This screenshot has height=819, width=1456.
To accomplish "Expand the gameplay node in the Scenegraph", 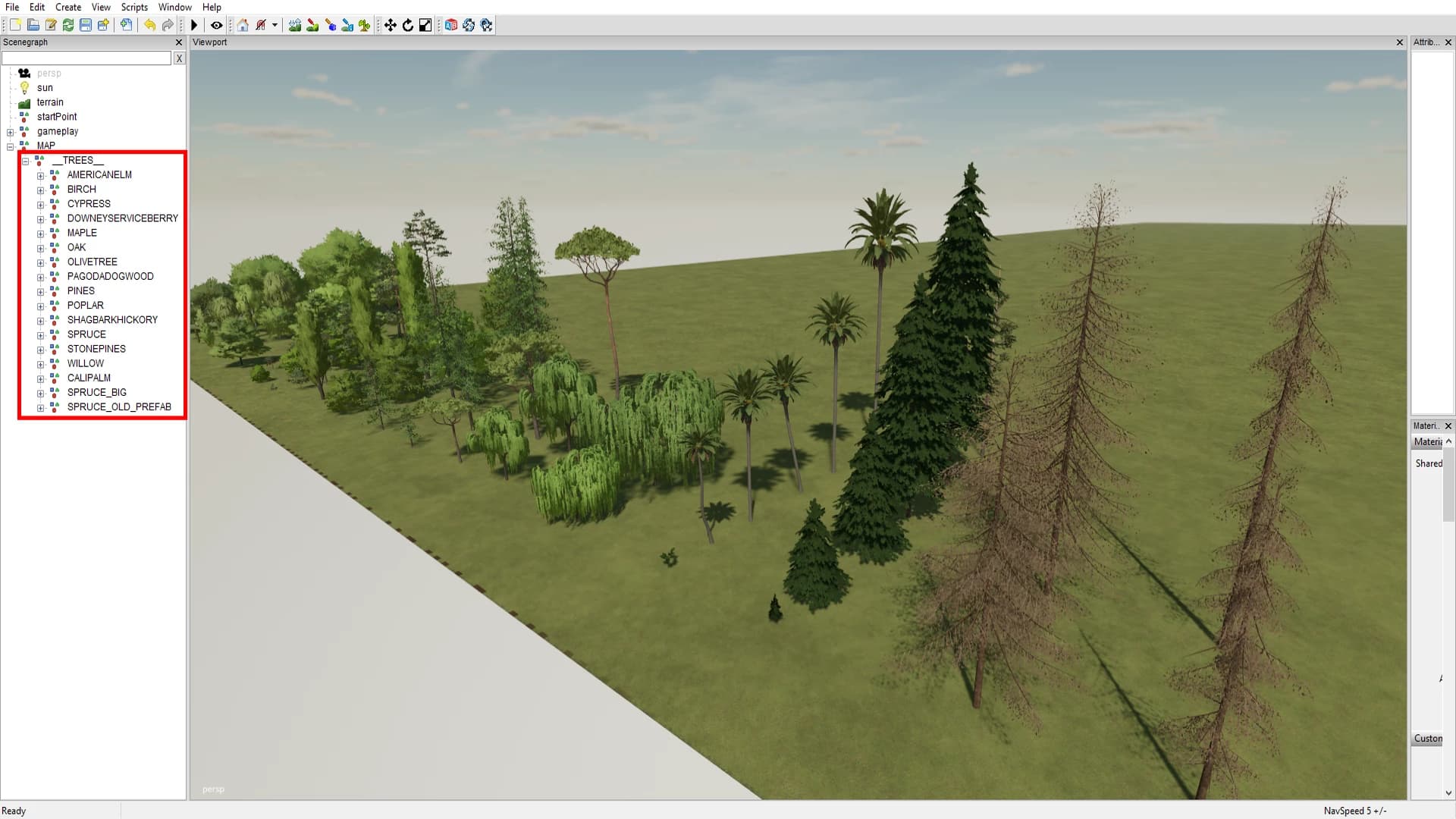I will pyautogui.click(x=11, y=132).
